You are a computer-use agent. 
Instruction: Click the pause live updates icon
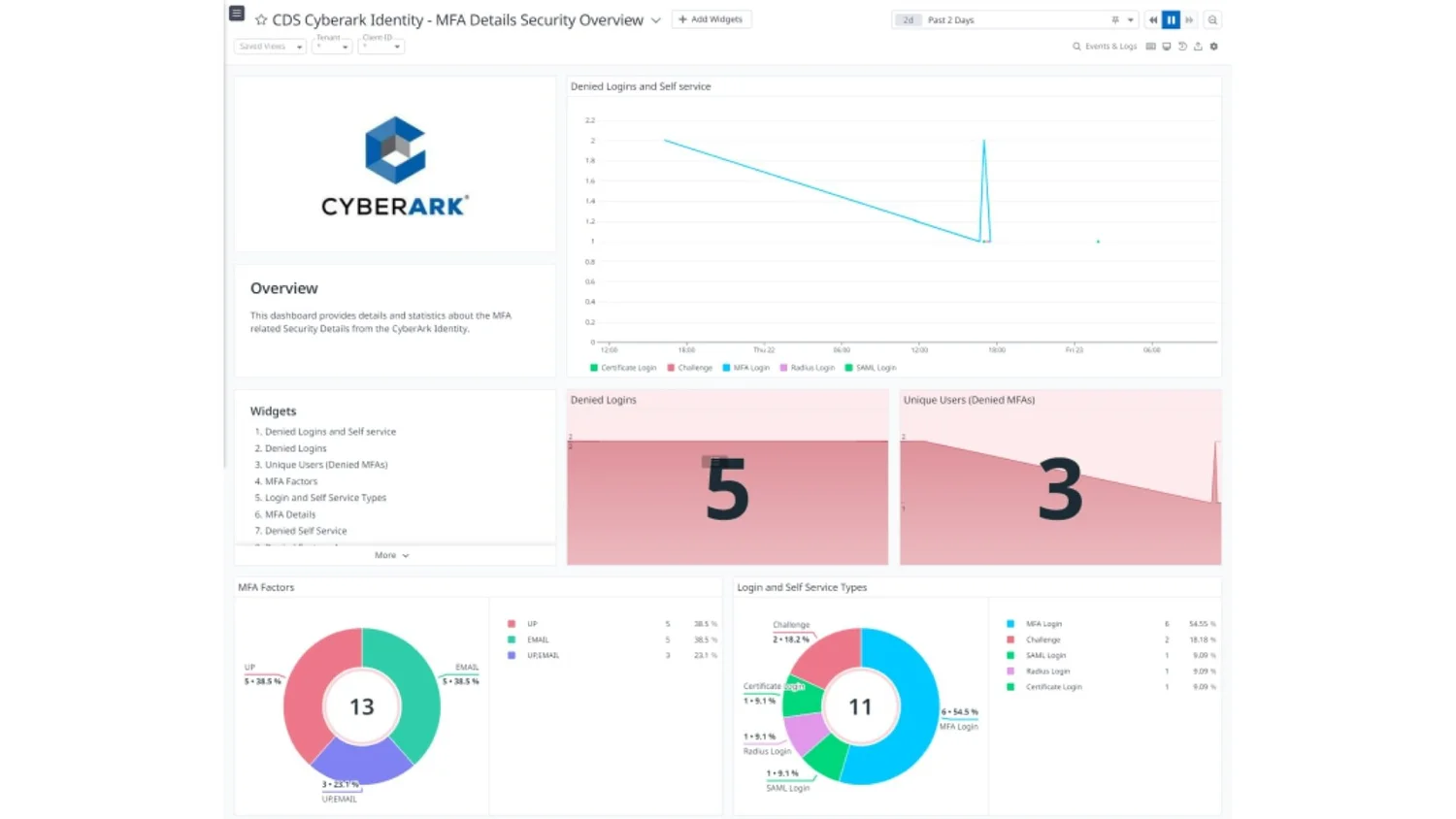pyautogui.click(x=1172, y=19)
